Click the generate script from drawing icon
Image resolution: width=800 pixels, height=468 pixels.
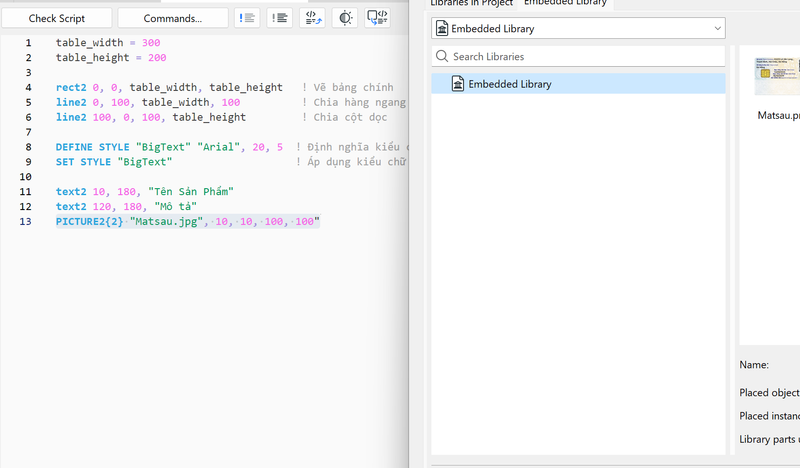(x=378, y=18)
